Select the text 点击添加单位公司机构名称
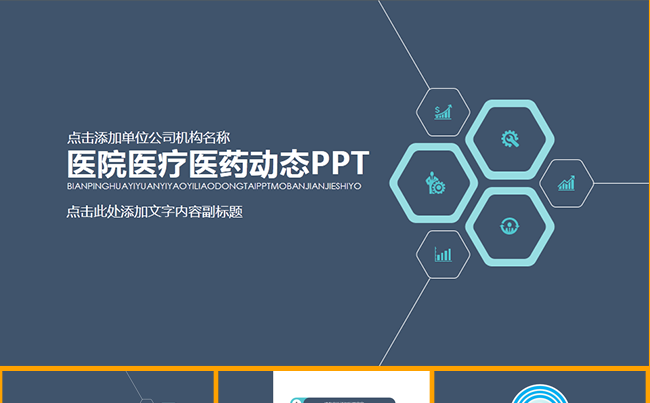The width and height of the screenshot is (650, 403). 148,138
